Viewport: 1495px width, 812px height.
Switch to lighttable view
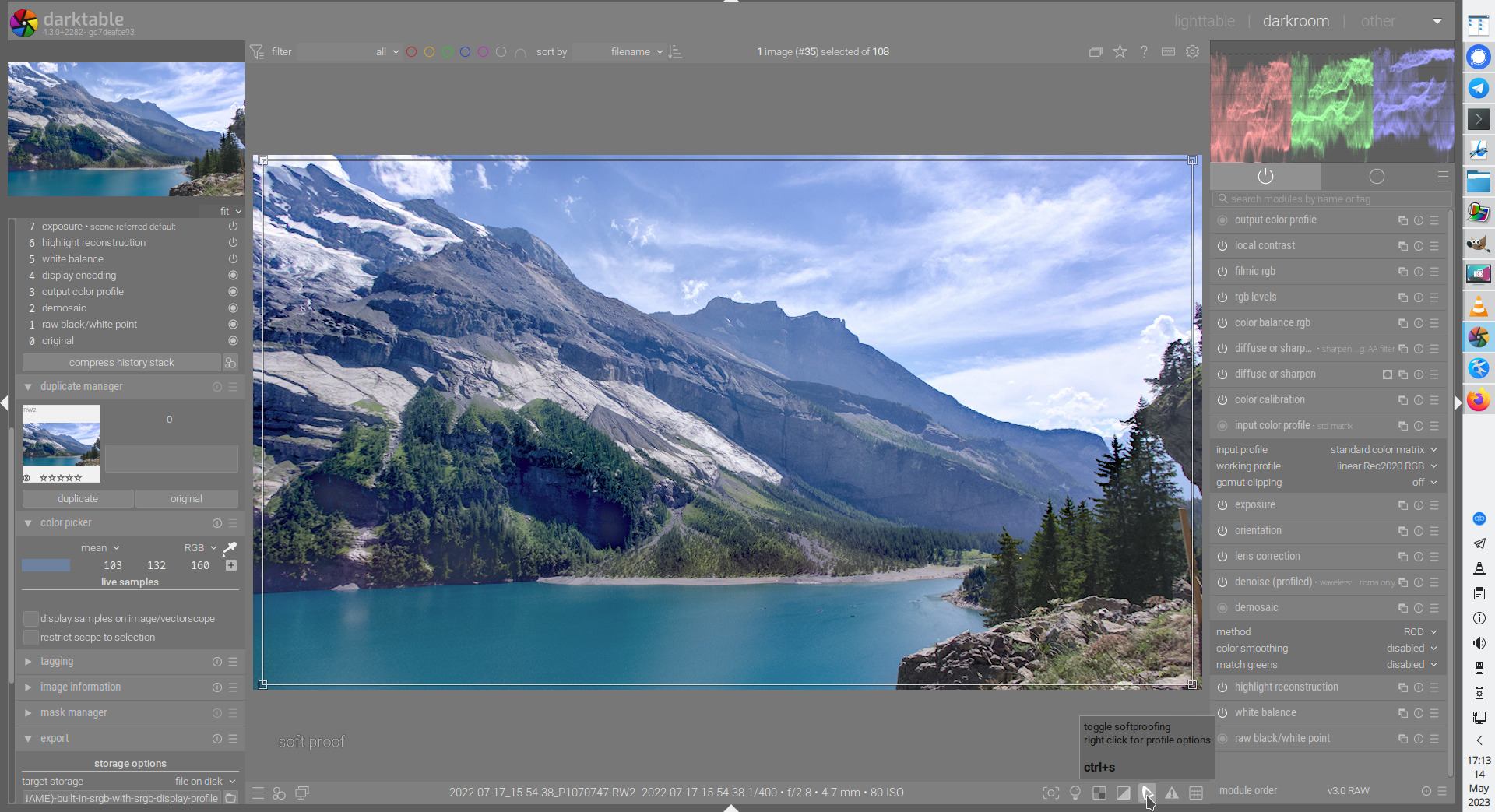(1204, 21)
